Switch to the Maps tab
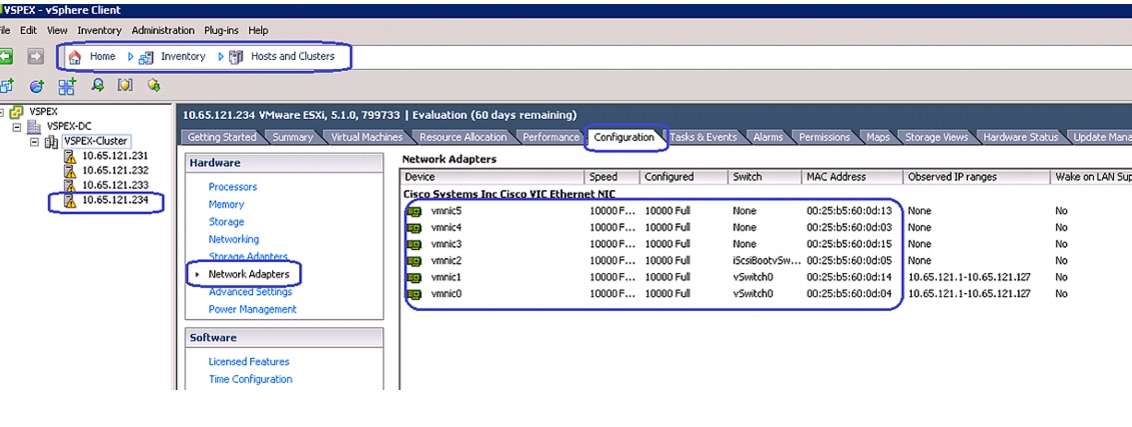Image resolution: width=1132 pixels, height=427 pixels. (x=878, y=137)
